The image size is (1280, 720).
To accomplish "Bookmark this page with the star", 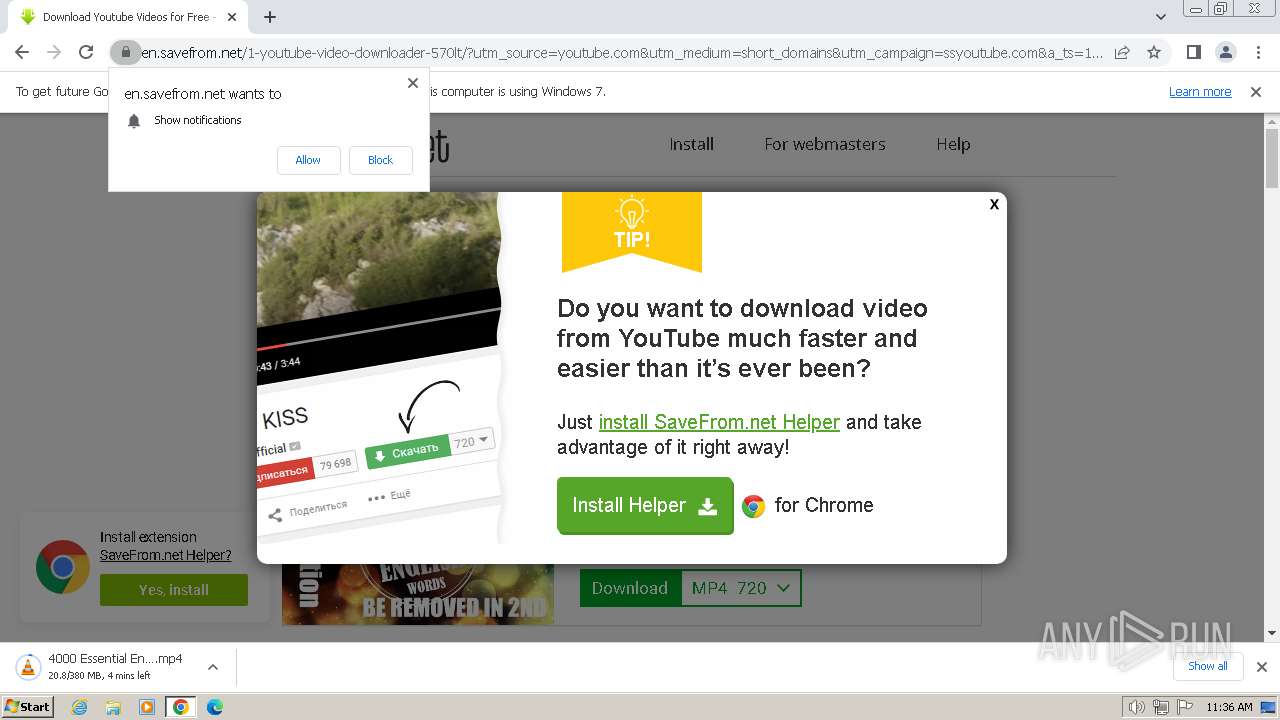I will pos(1154,52).
